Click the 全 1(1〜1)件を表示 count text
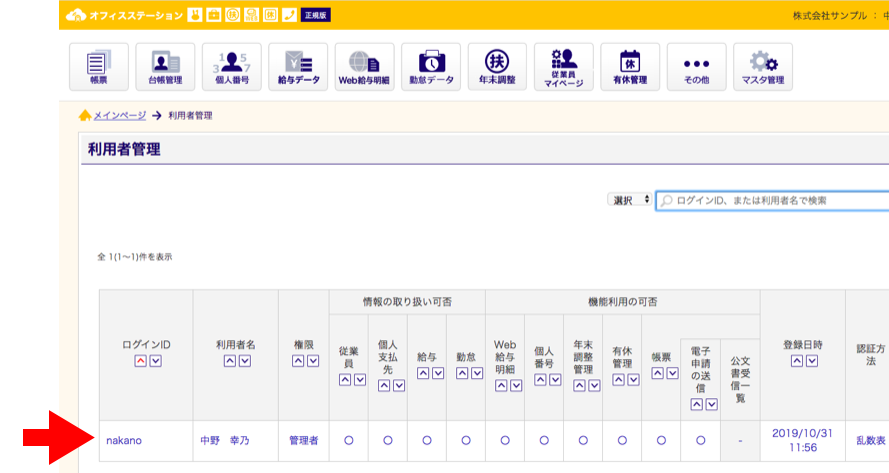 [x=135, y=257]
